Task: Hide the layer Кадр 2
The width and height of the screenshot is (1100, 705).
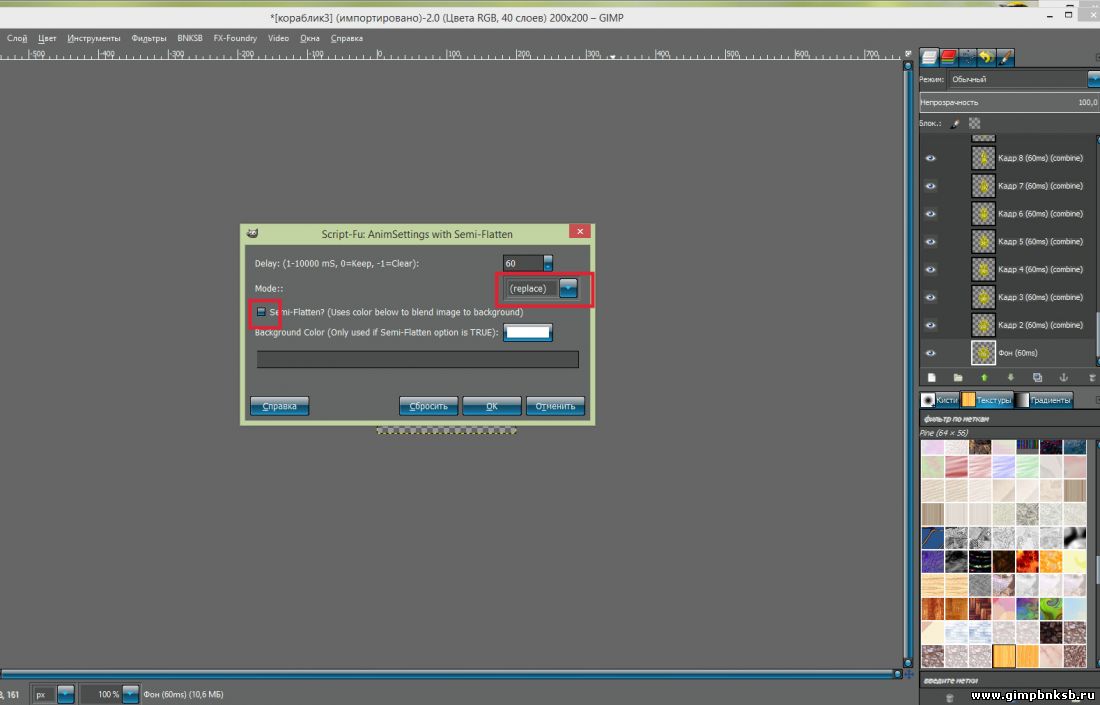Action: (930, 325)
